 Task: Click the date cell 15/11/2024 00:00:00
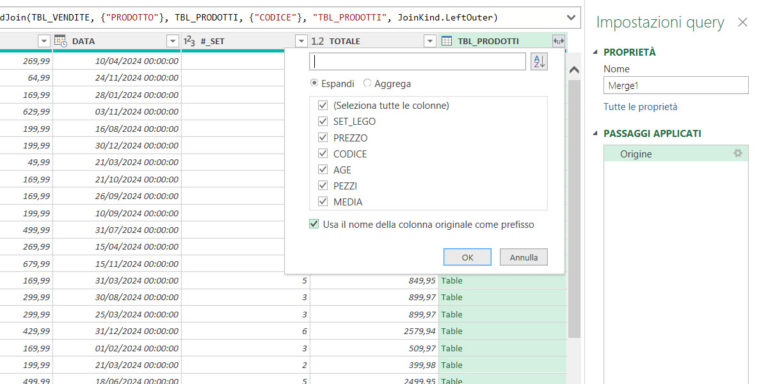click(117, 264)
